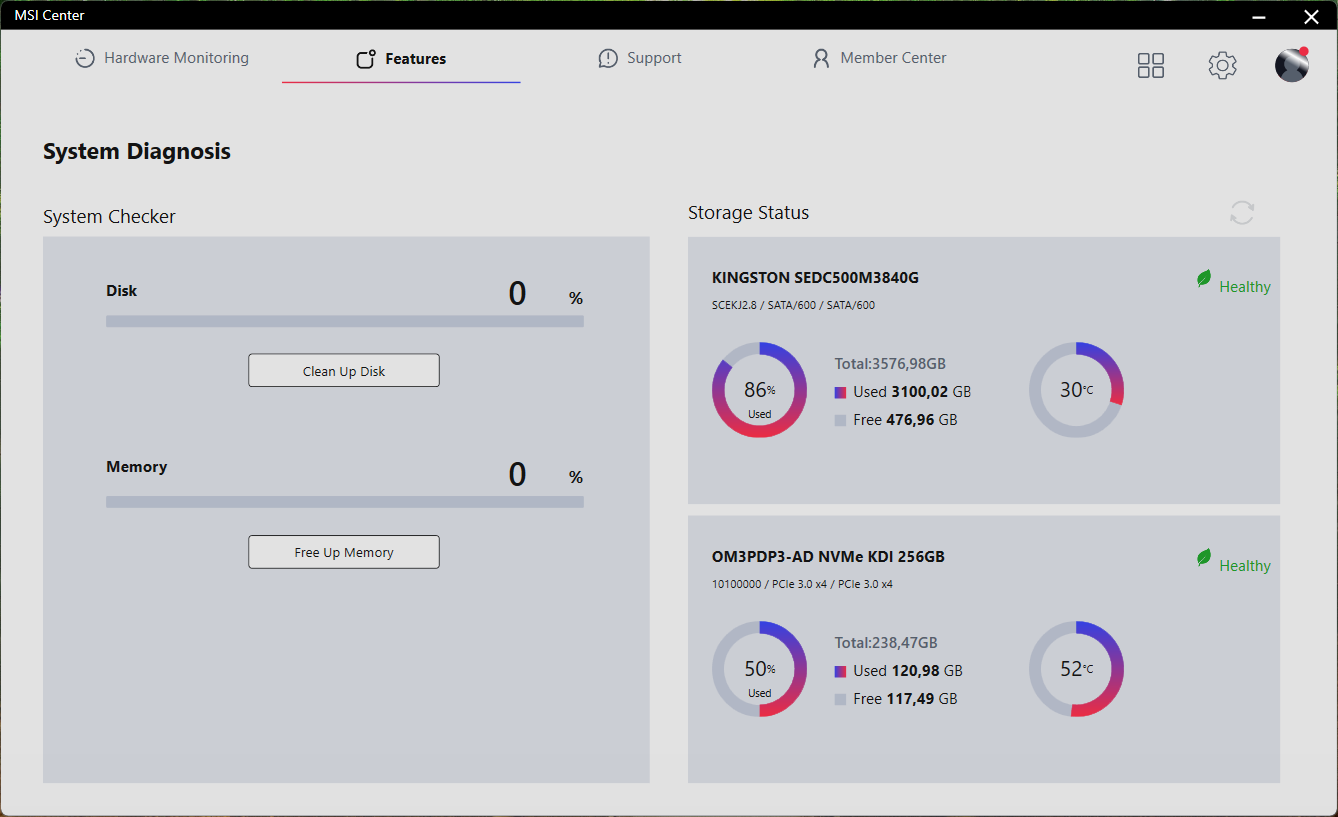The width and height of the screenshot is (1338, 817).
Task: Click the Healthy status of OM3PDP3-AD drive
Action: [1245, 566]
